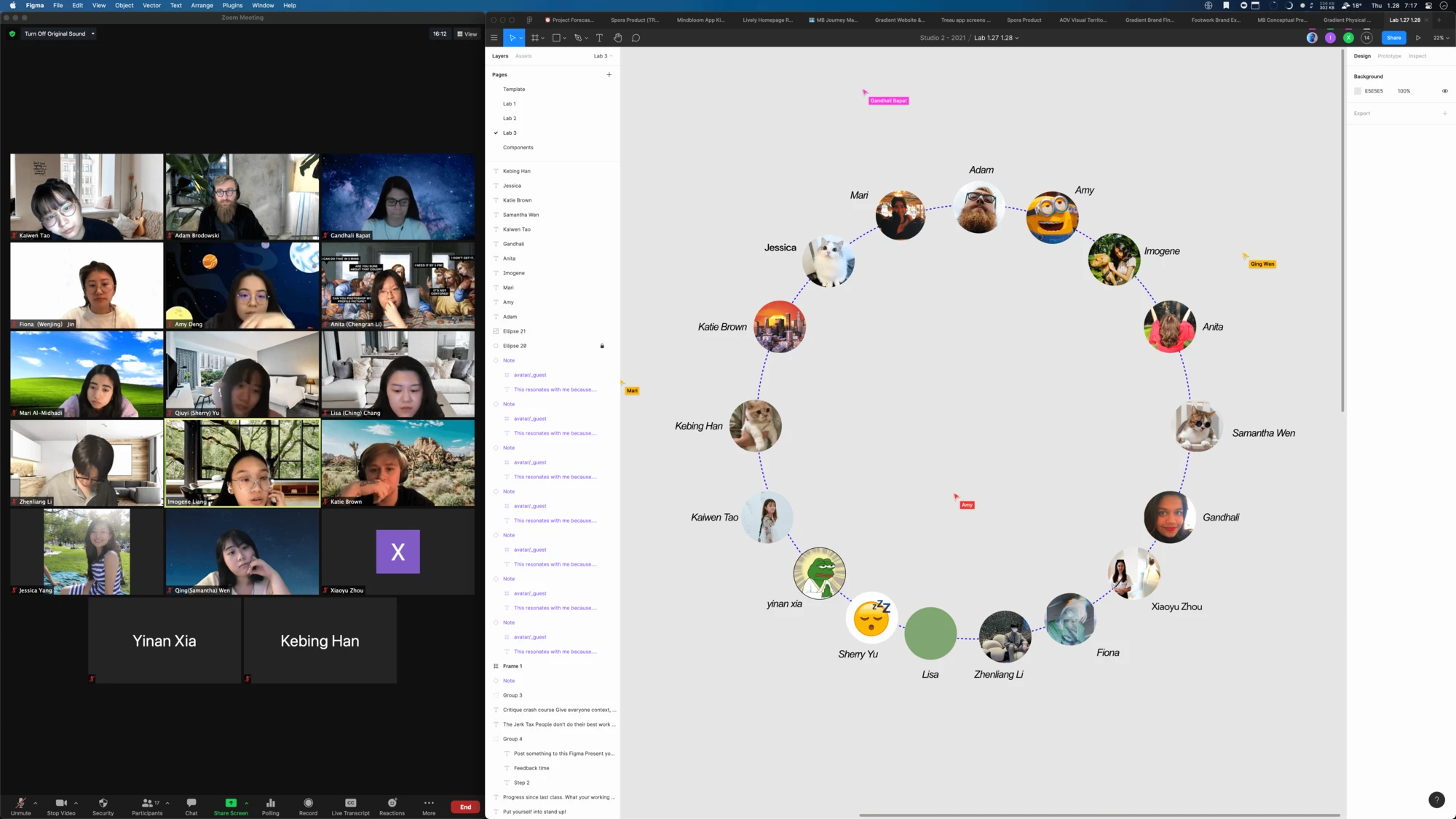Click Adam's bearded avatar on the canvas
The width and height of the screenshot is (1456, 819).
coord(979,207)
